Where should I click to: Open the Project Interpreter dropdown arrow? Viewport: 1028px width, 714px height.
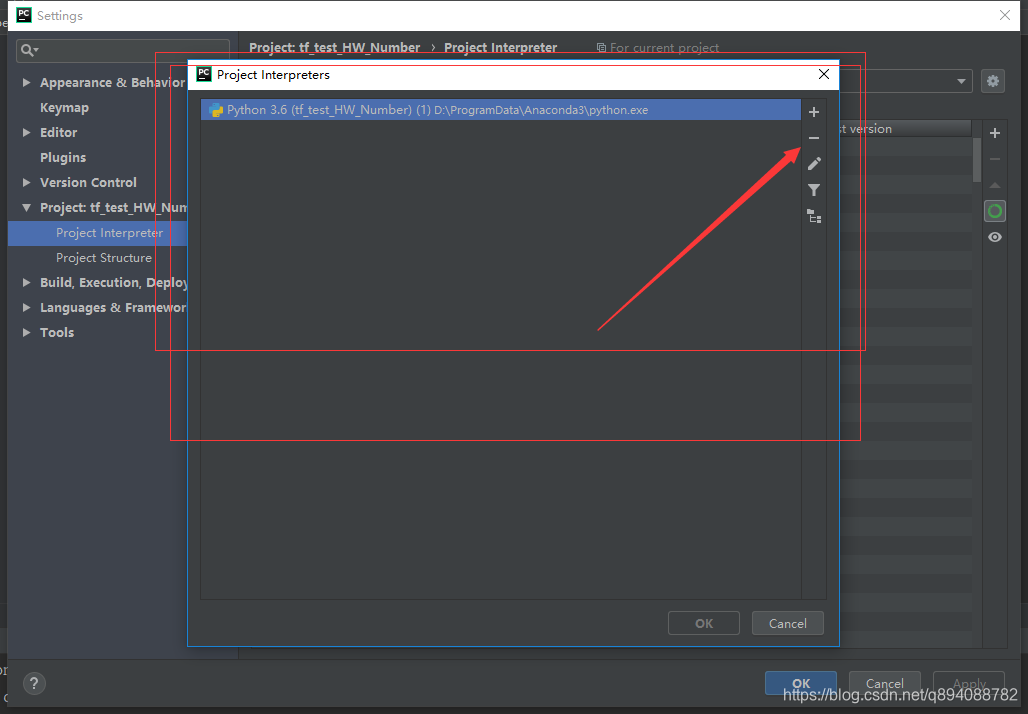960,81
